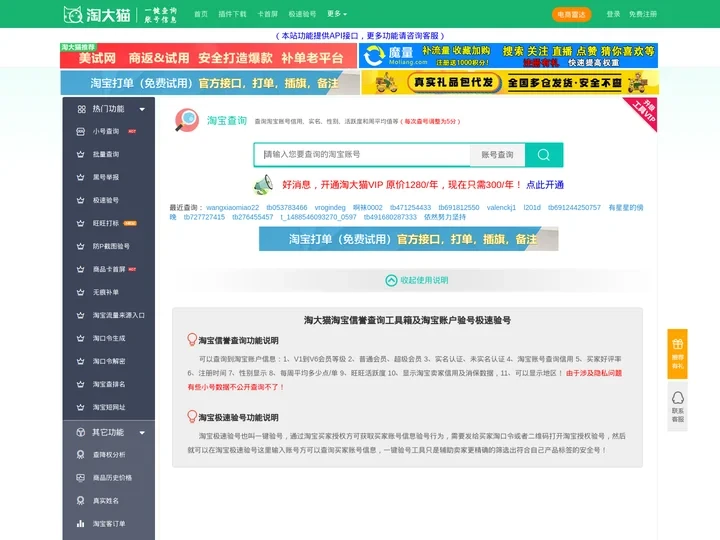Click the crown icon beside 淘口令解密

(80, 361)
